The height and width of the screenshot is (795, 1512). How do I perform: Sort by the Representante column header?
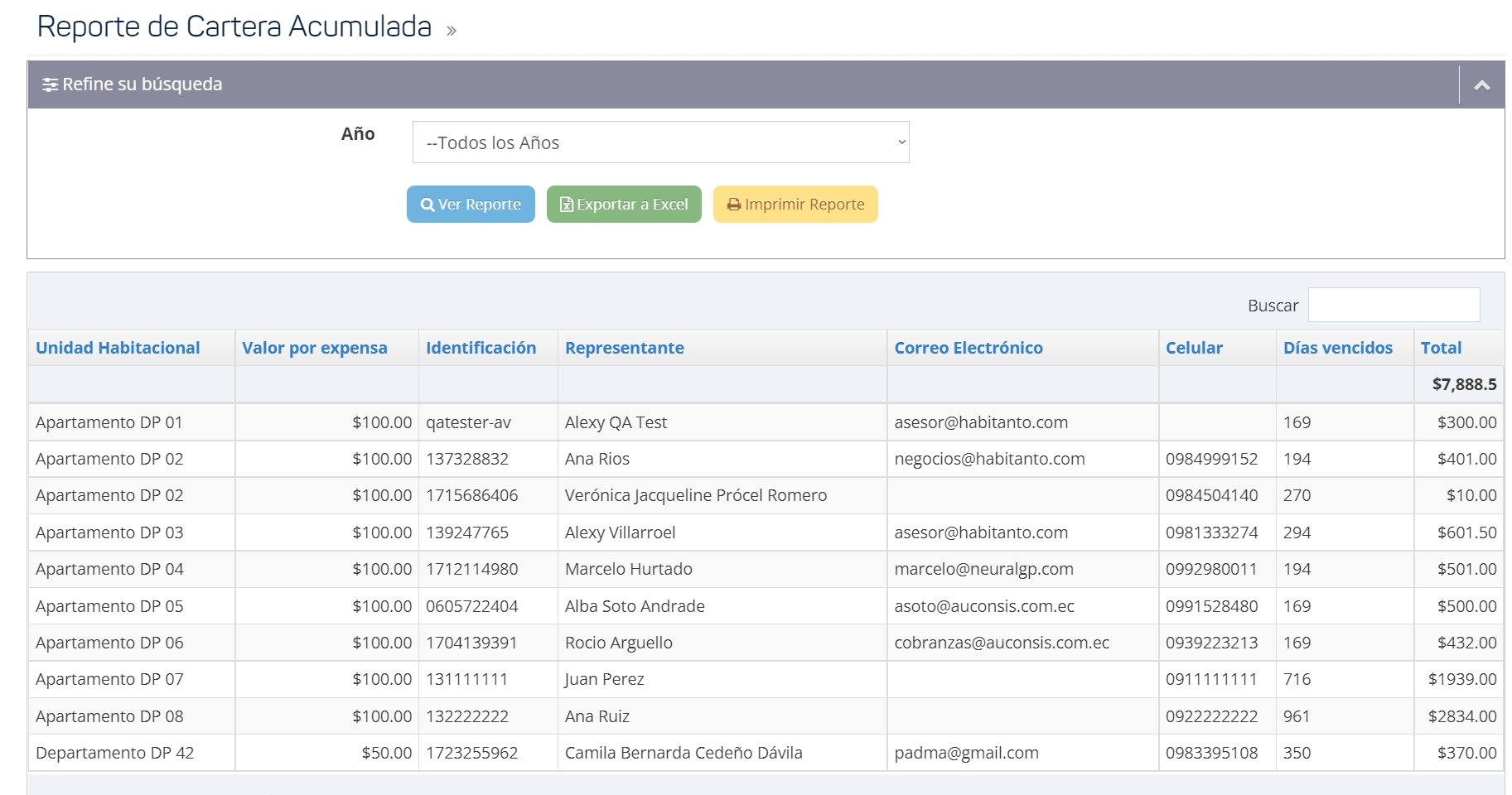click(624, 348)
